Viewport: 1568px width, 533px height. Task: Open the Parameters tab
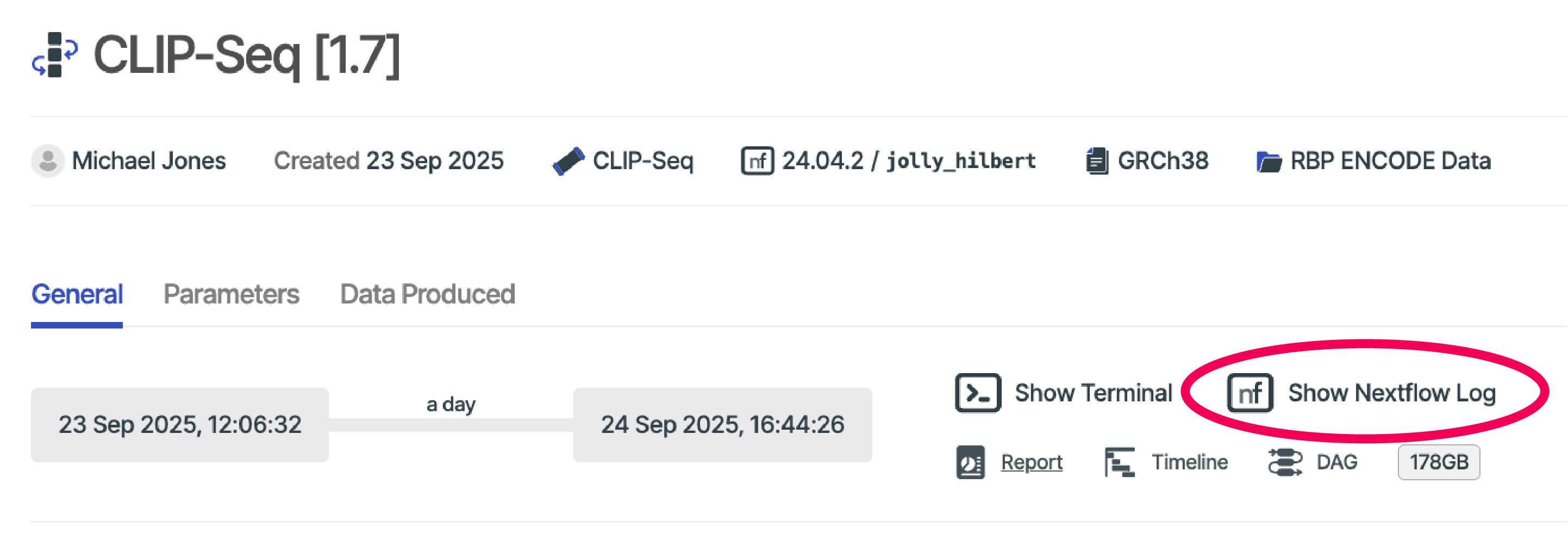click(232, 294)
